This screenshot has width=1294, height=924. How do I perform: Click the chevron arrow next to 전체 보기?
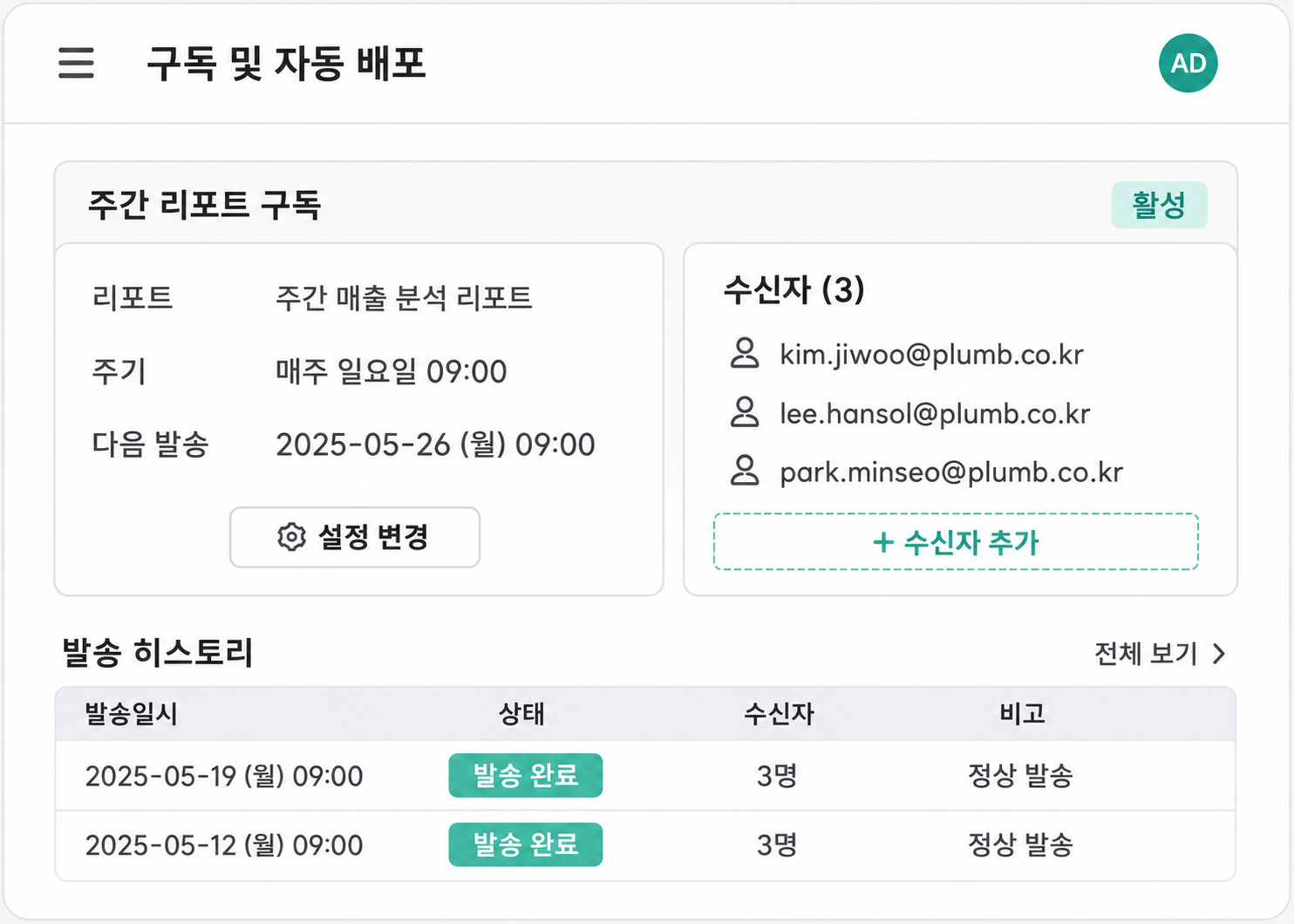[x=1219, y=654]
